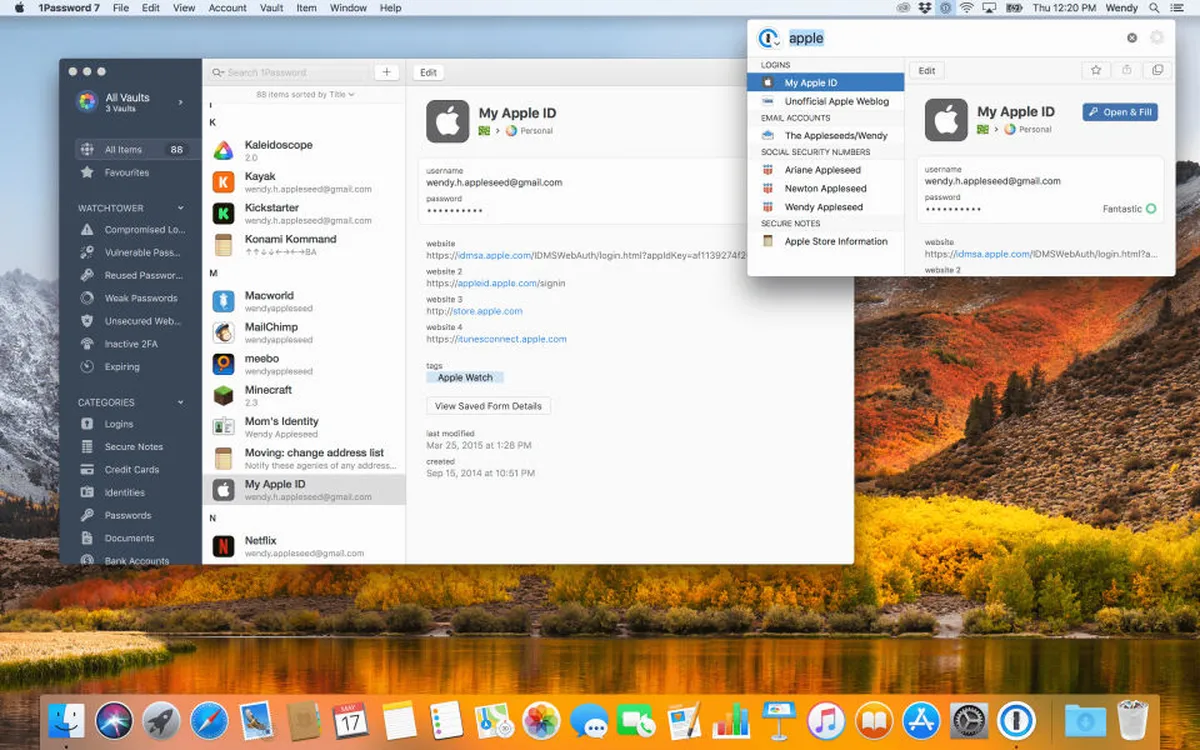Click View Saved Form Details button

click(488, 406)
